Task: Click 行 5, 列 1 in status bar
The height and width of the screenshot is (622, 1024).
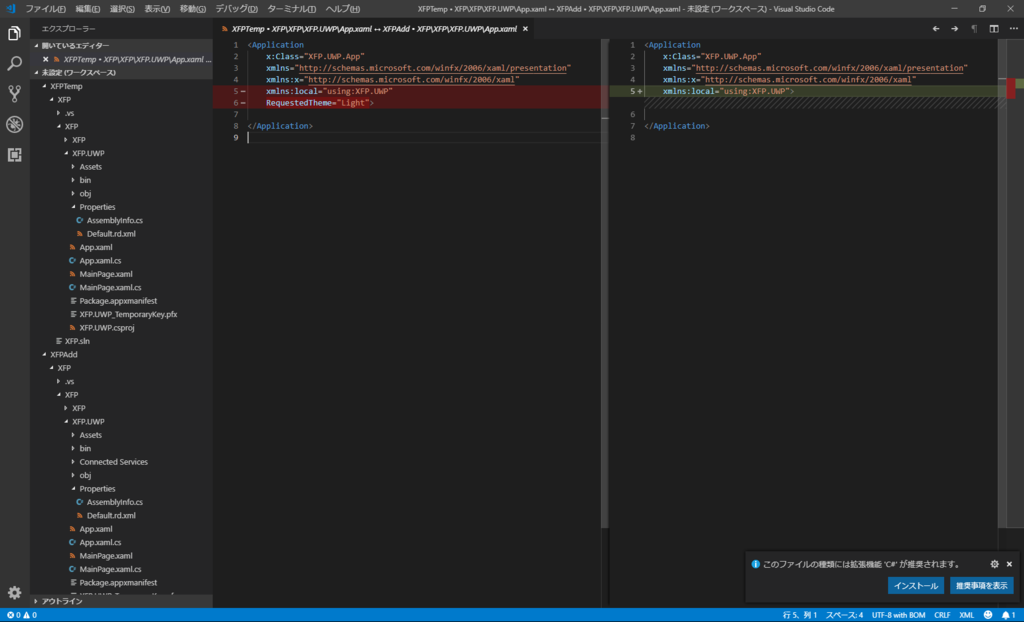Action: pyautogui.click(x=799, y=615)
